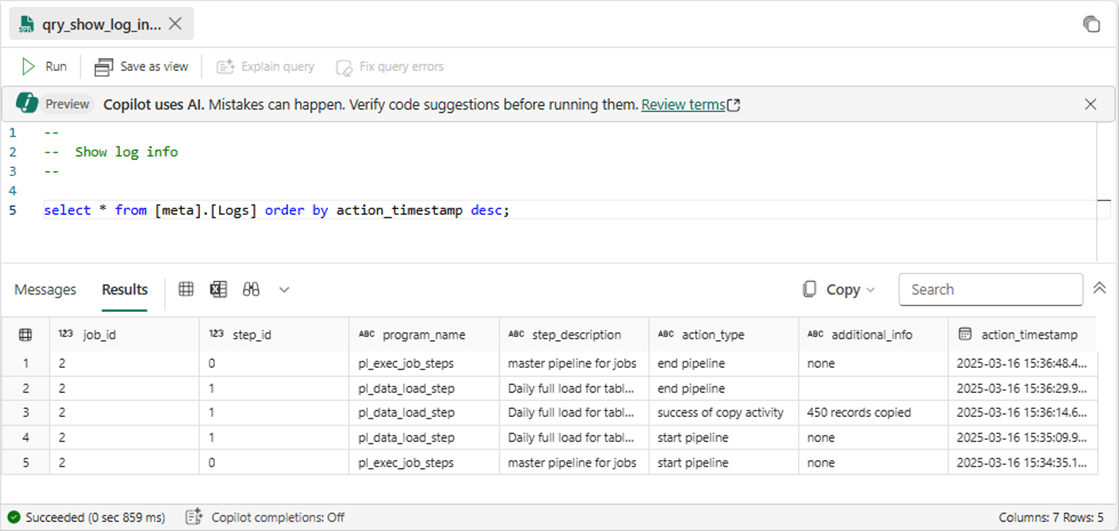1119x531 pixels.
Task: Click the results Search field
Action: 989,289
